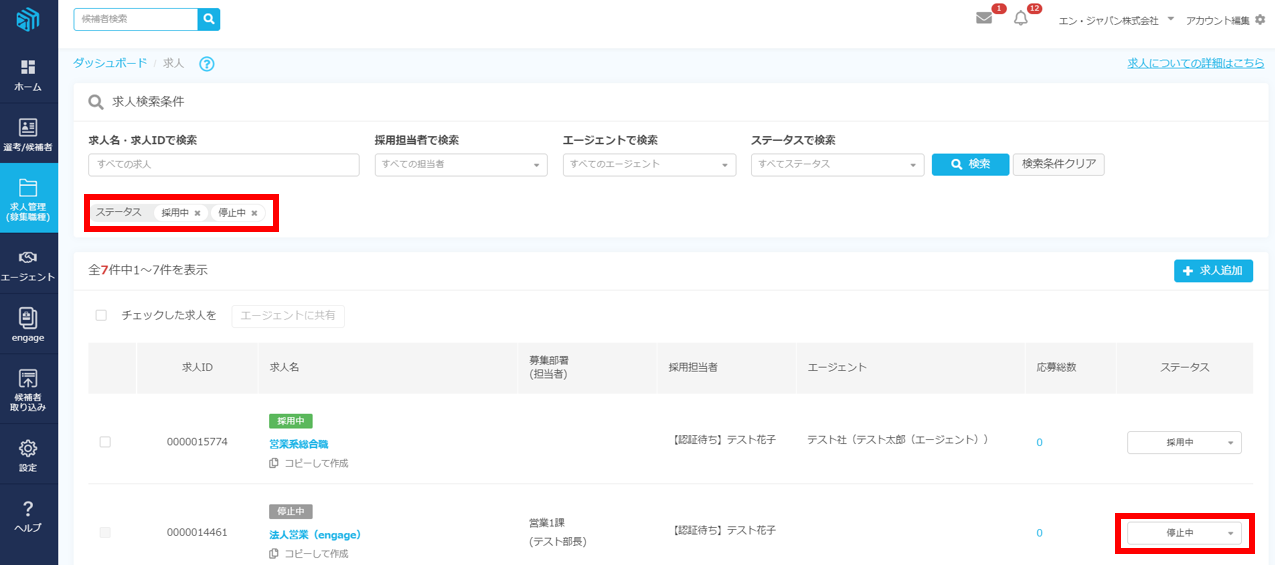
Task: Remove the 停止中 status filter tag
Action: pyautogui.click(x=255, y=213)
